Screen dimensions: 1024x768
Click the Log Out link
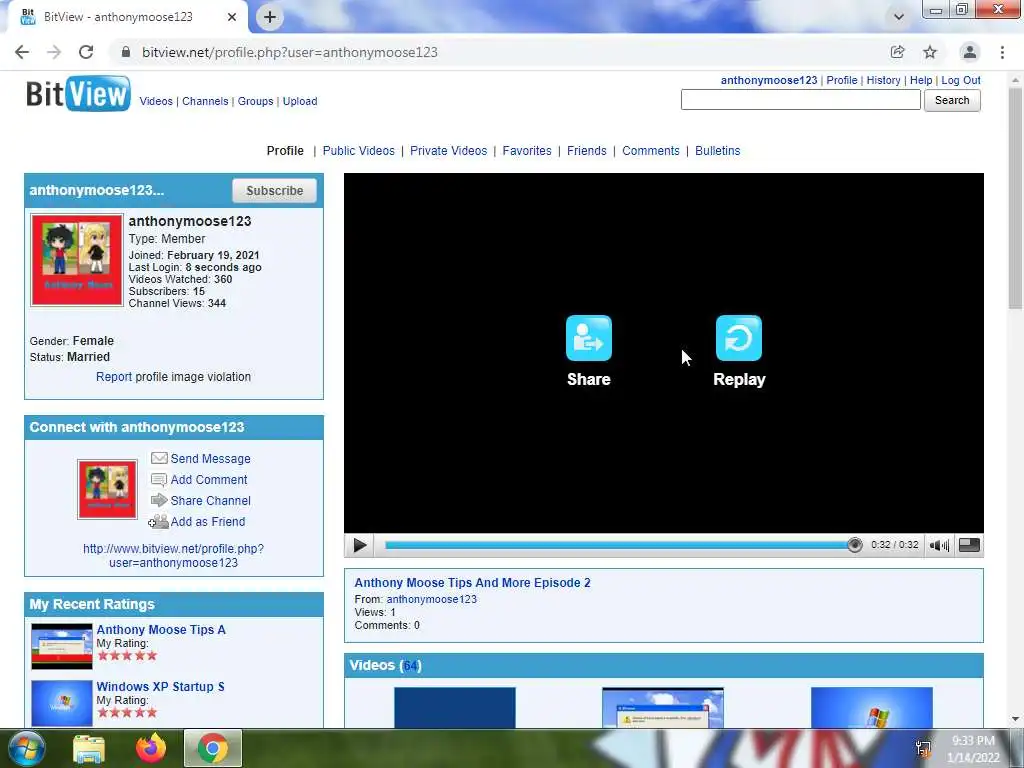(961, 80)
